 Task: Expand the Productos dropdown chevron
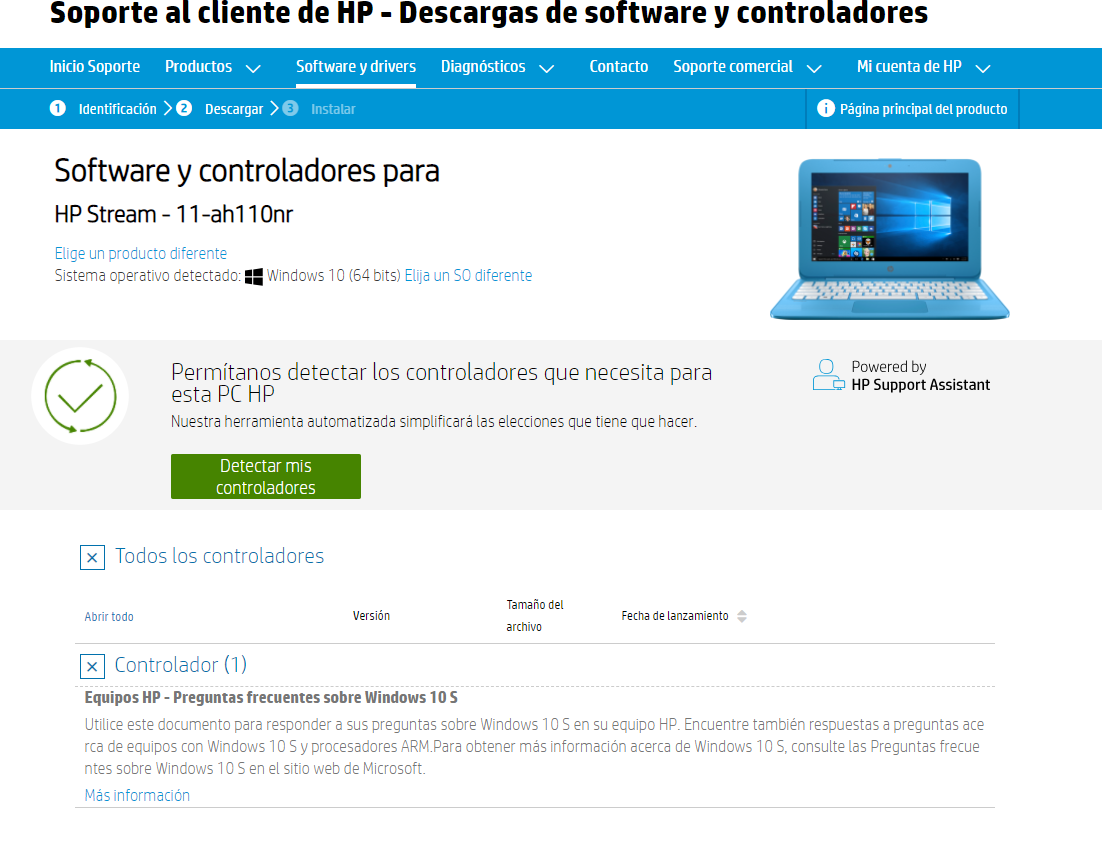point(253,68)
